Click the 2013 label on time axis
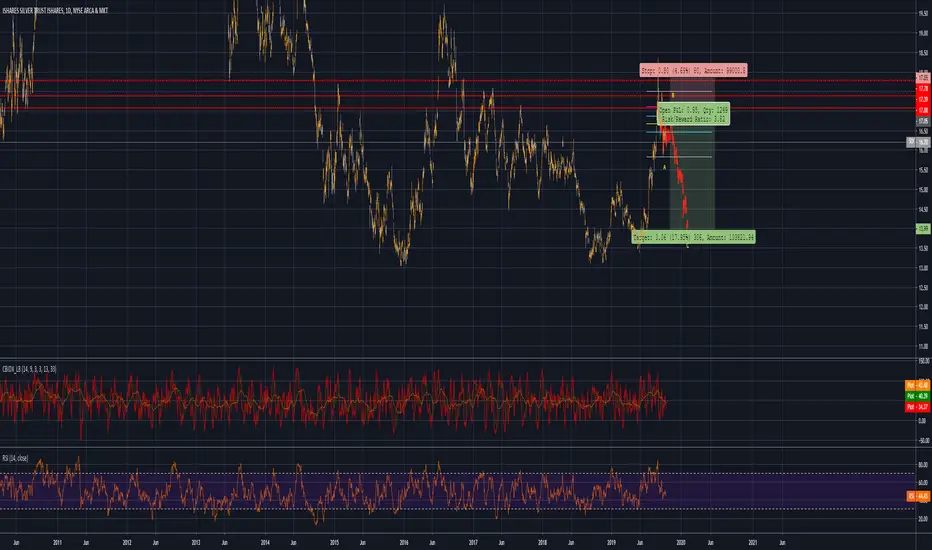Screen dimensions: 932x550 pyautogui.click(x=196, y=542)
